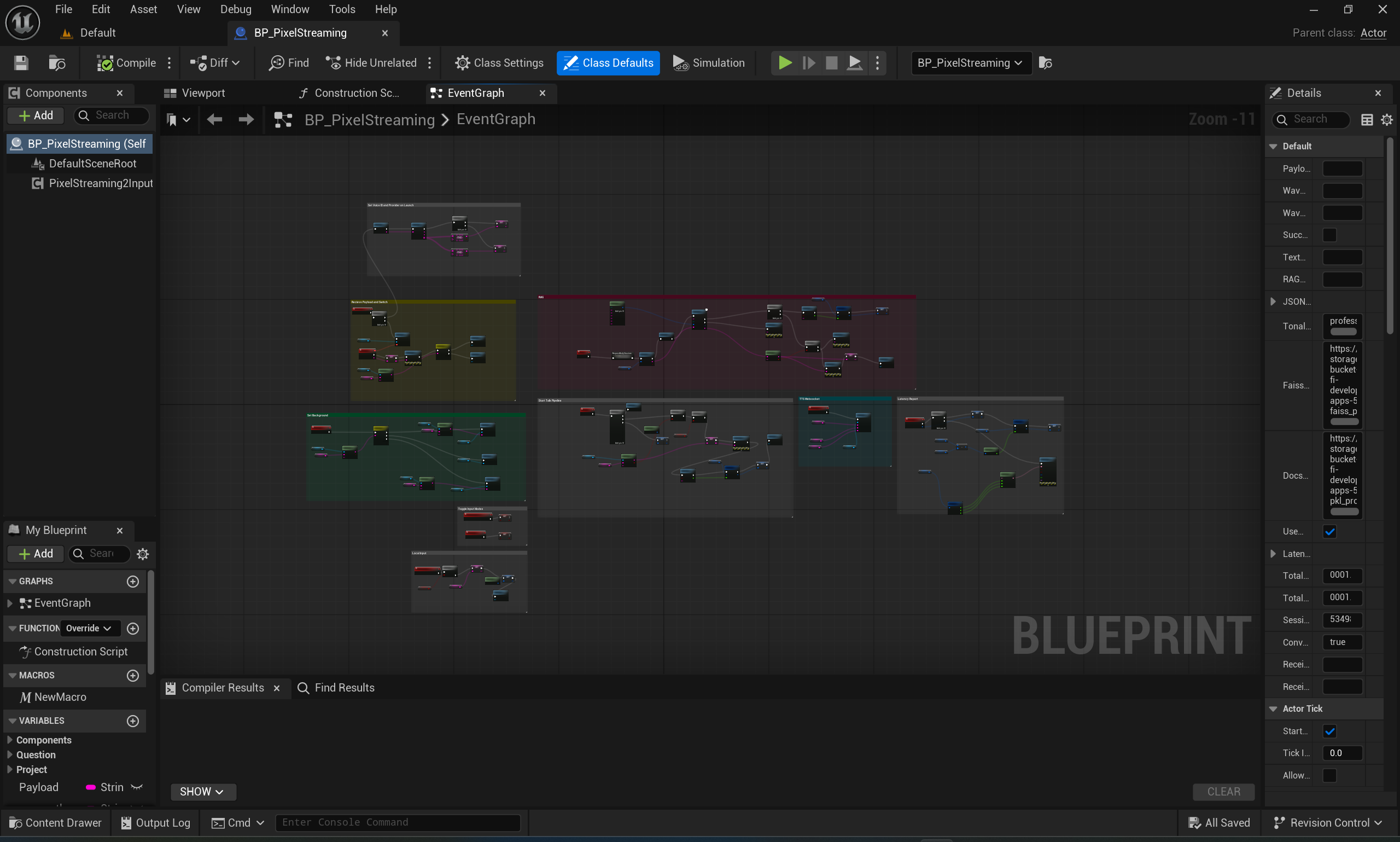Navigate back in graph history
1400x842 pixels.
pyautogui.click(x=214, y=119)
